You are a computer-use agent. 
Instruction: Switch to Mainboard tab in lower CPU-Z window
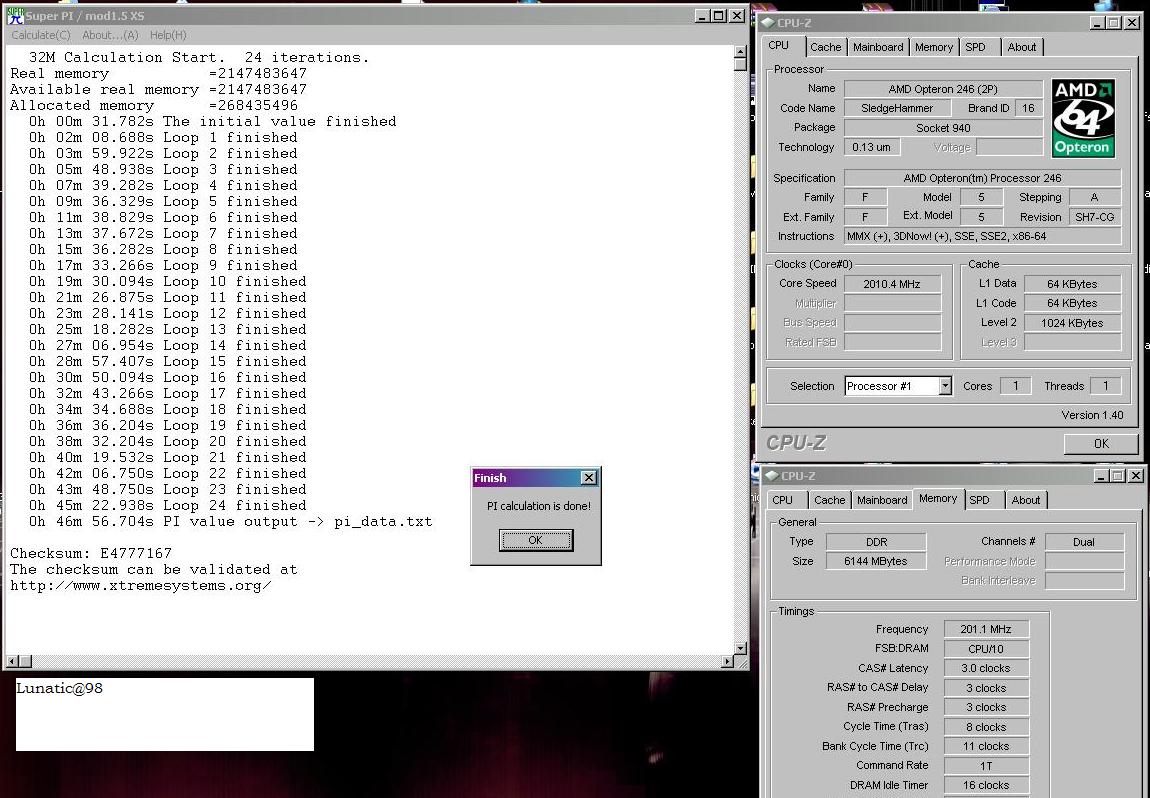tap(882, 500)
